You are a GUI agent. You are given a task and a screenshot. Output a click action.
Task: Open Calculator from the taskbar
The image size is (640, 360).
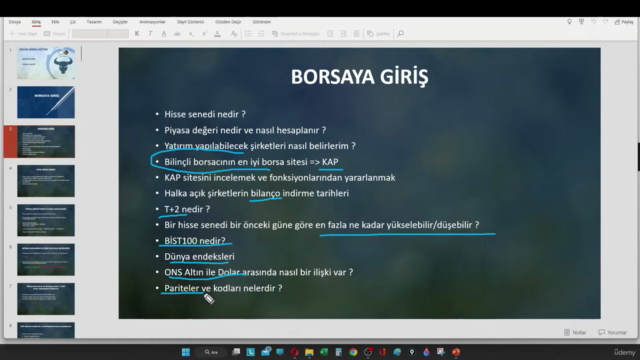(338, 352)
